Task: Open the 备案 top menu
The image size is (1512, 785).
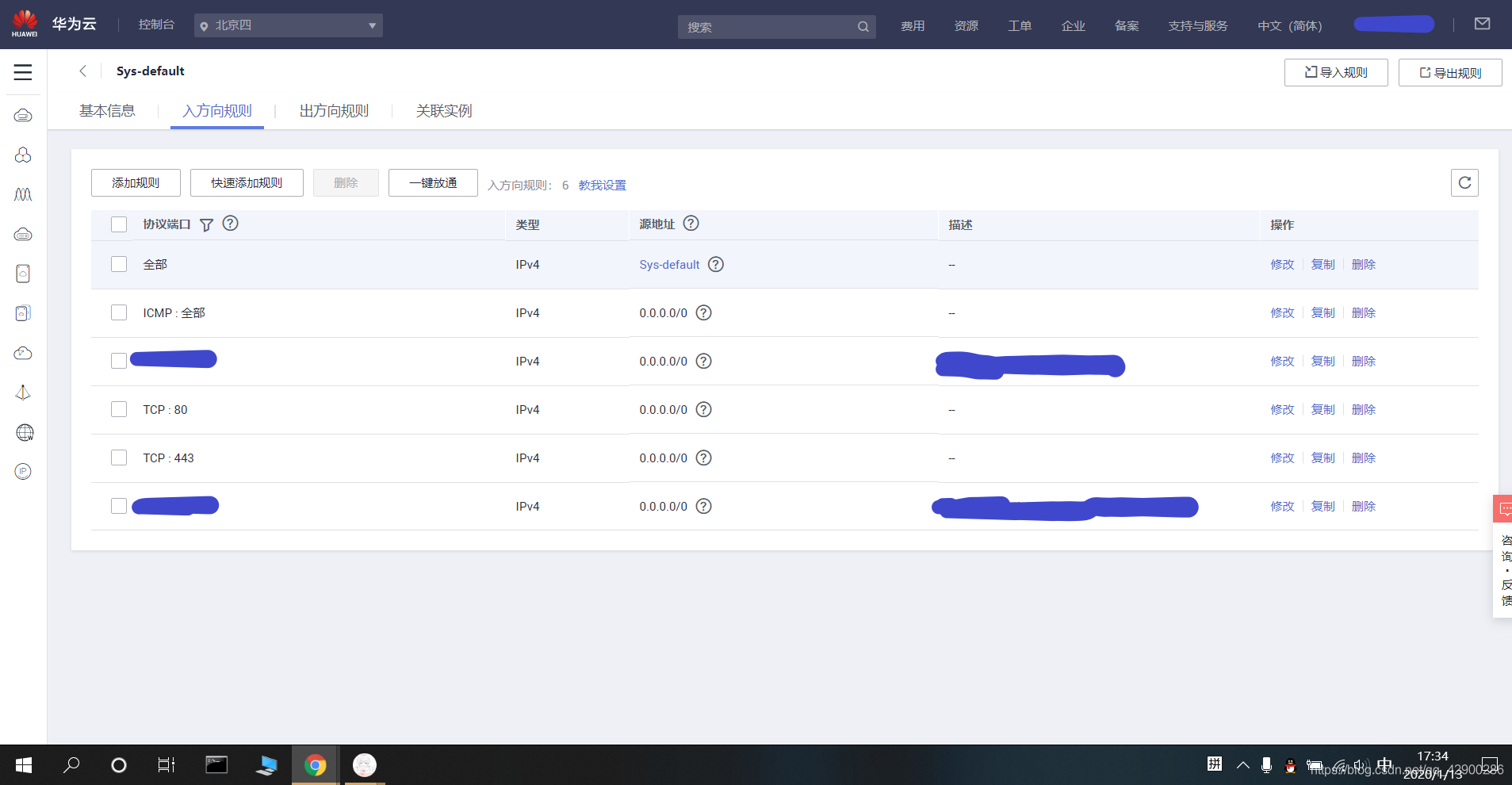Action: (1127, 26)
